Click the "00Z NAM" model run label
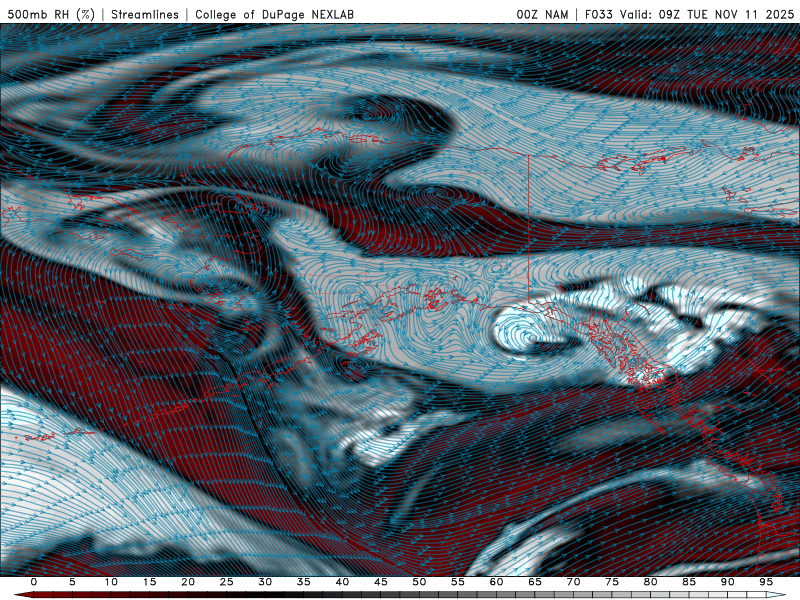 [542, 15]
